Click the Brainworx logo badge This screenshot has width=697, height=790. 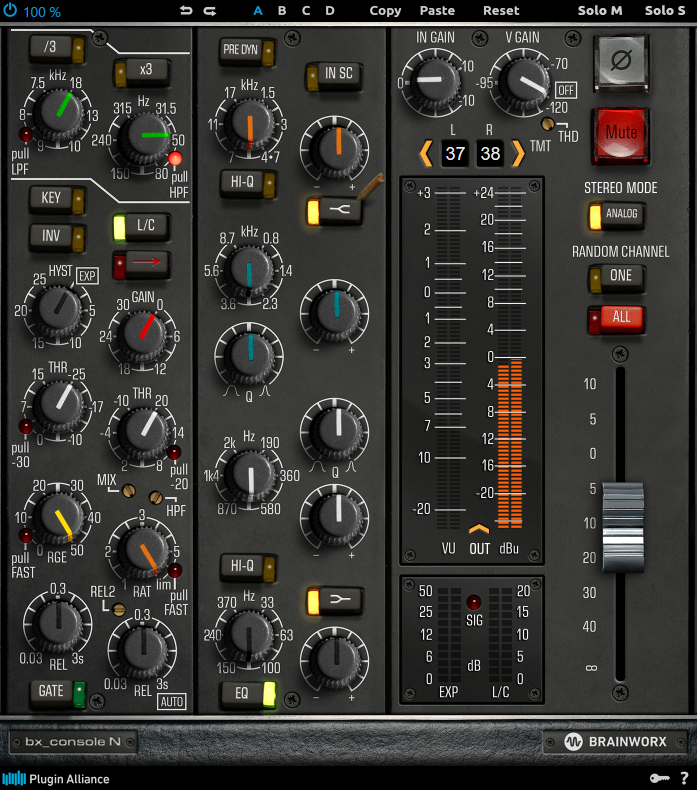click(615, 742)
